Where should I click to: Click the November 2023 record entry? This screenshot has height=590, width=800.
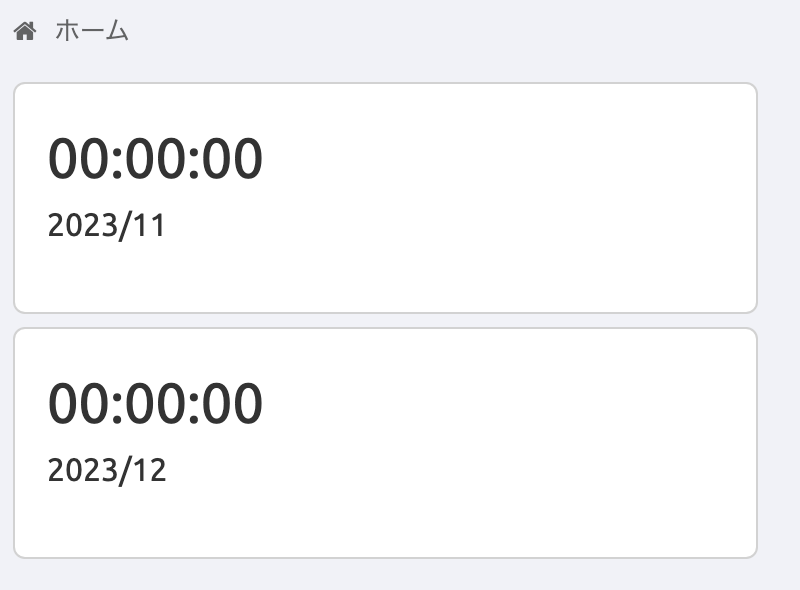386,197
